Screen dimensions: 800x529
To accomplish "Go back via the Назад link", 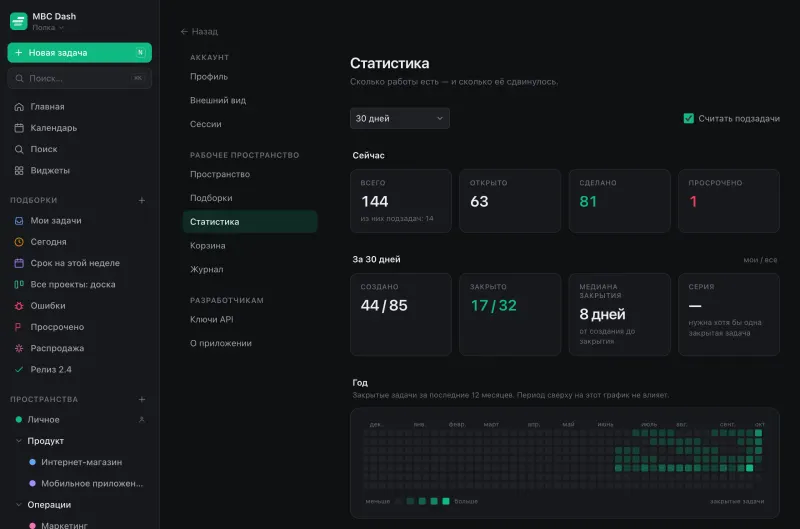I will coord(199,32).
